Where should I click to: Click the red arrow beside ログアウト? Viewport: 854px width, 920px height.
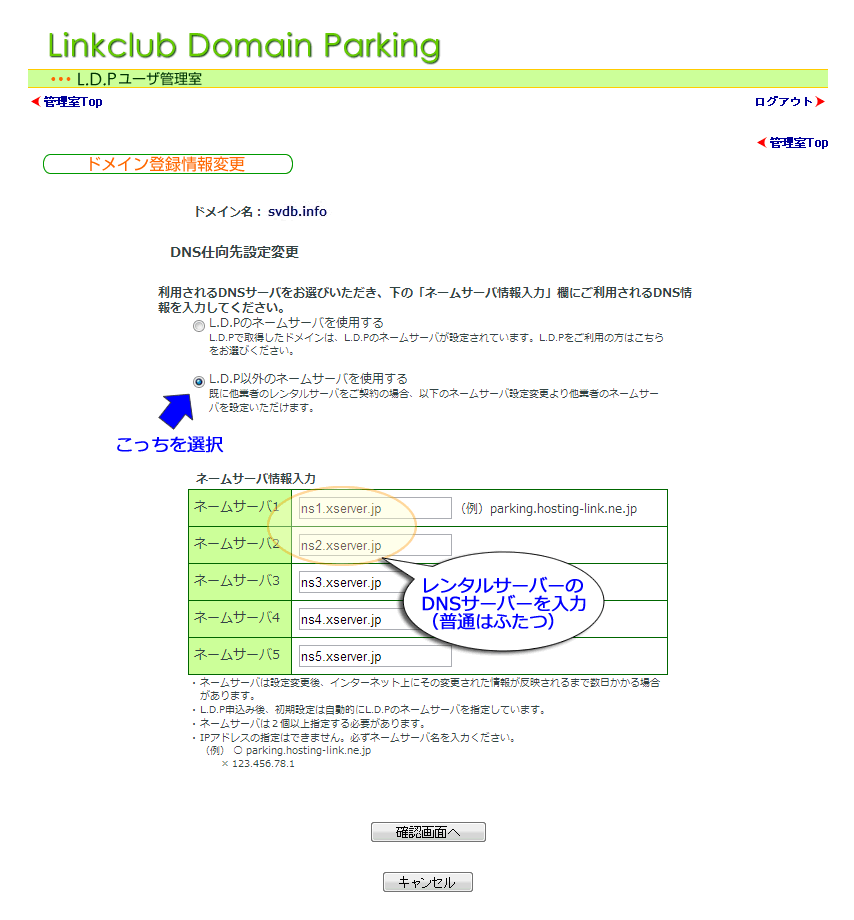point(821,102)
